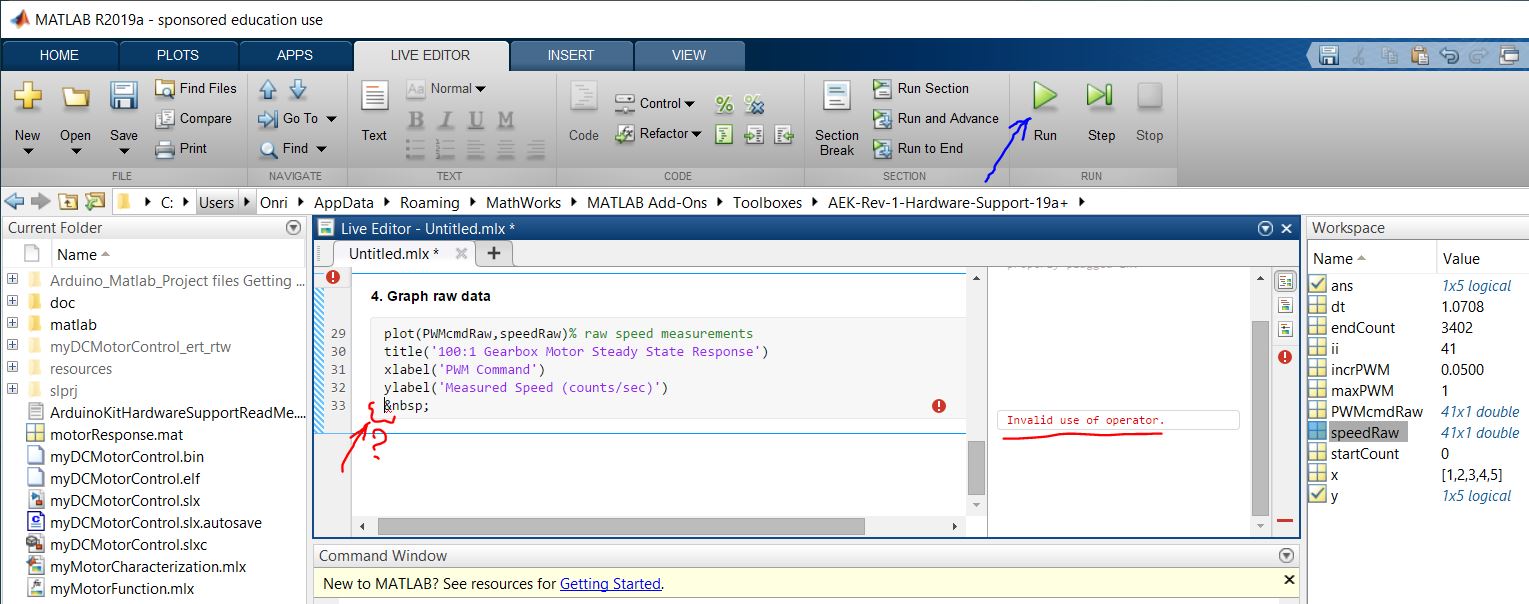Select speedRaw variable in Workspace
Image resolution: width=1529 pixels, height=604 pixels.
pyautogui.click(x=1366, y=432)
